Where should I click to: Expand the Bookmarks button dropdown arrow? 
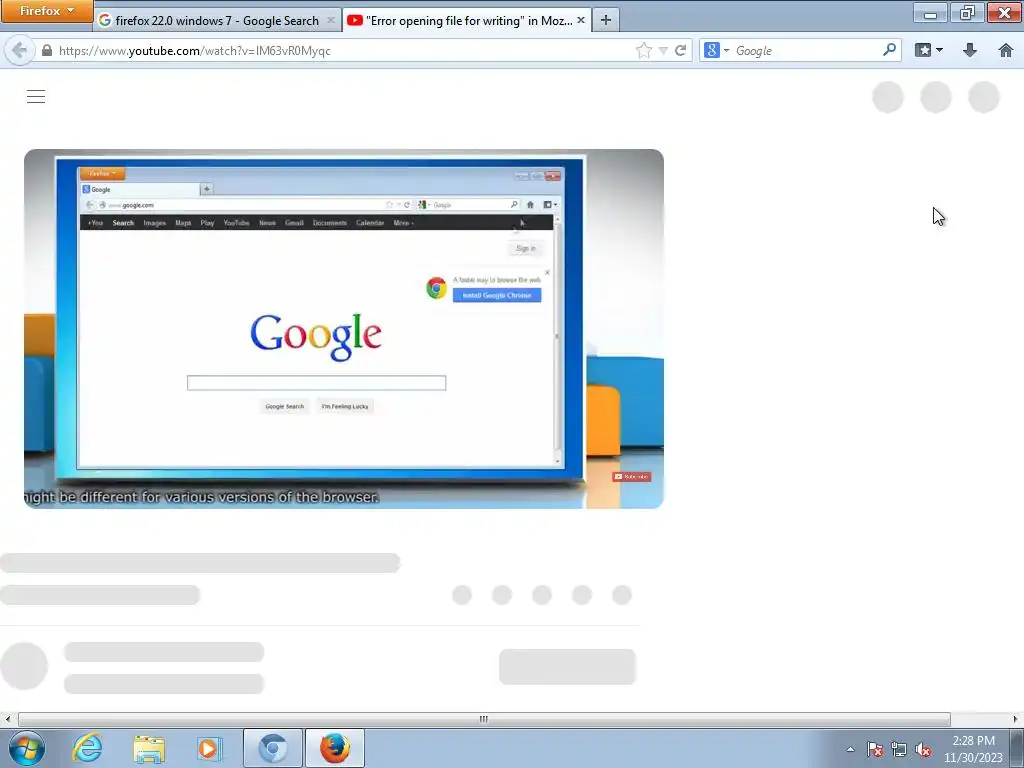coord(939,50)
